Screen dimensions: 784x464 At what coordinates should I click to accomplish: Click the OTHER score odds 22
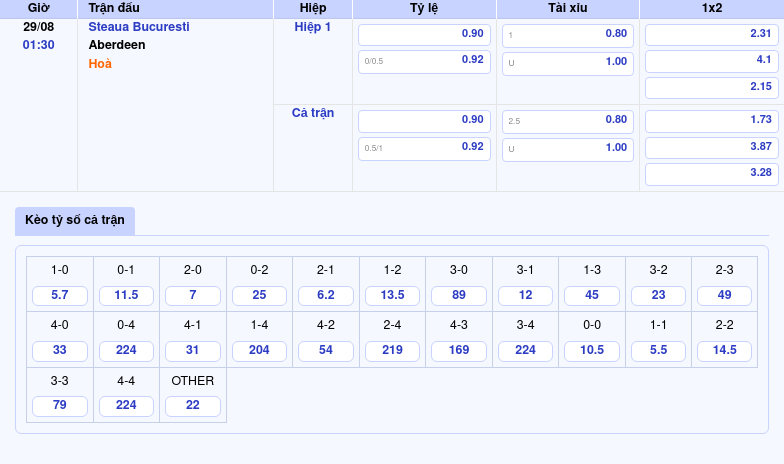[193, 406]
